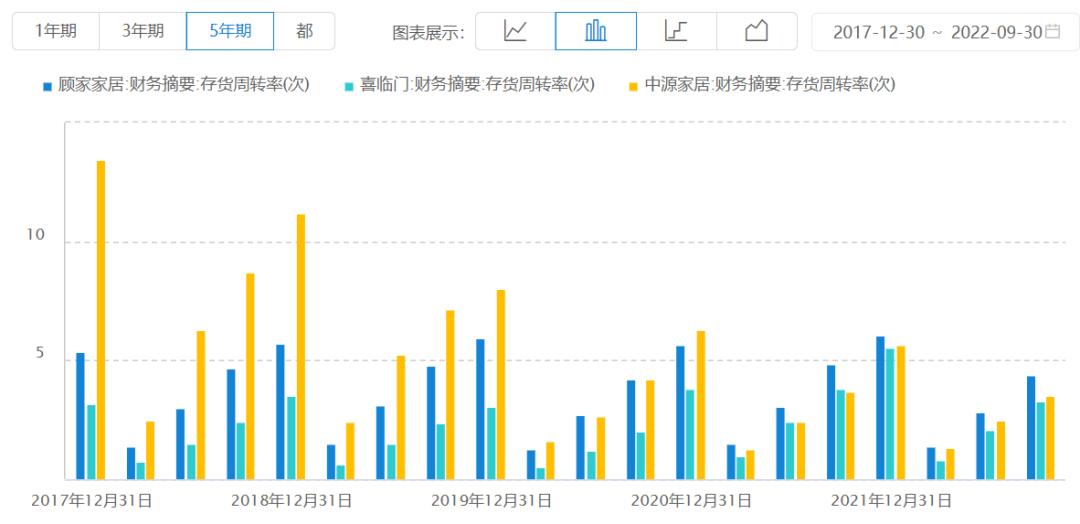Toggle the 喜临门 legend teal swatch
This screenshot has height=524, width=1080.
349,86
